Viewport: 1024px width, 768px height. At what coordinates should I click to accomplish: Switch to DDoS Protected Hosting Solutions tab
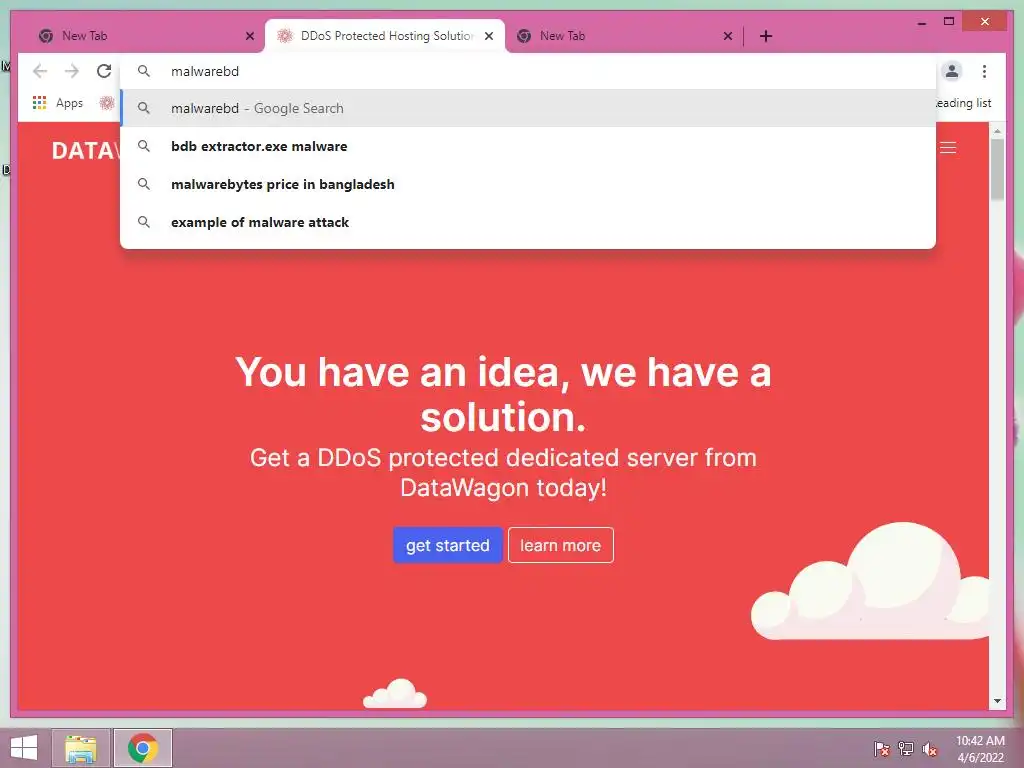(x=385, y=36)
